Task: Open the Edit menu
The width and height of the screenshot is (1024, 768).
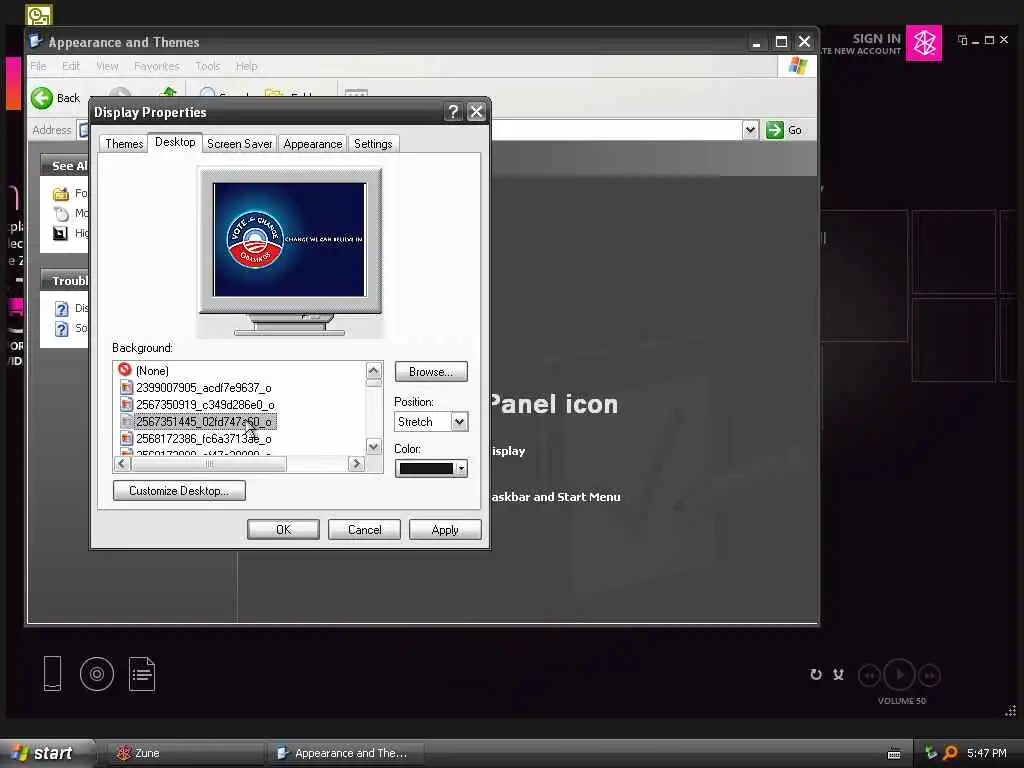Action: [71, 66]
